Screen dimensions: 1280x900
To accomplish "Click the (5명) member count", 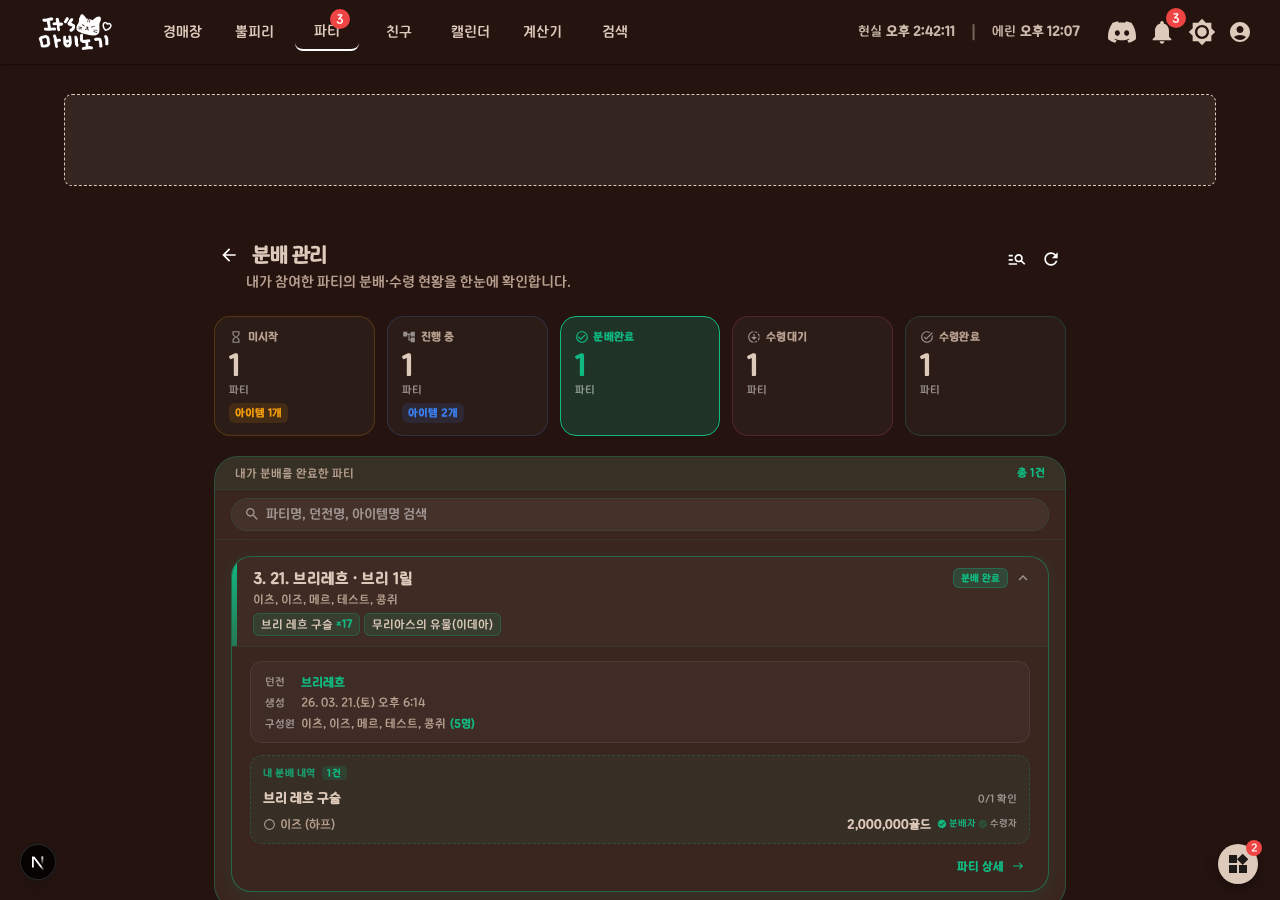I will point(462,724).
